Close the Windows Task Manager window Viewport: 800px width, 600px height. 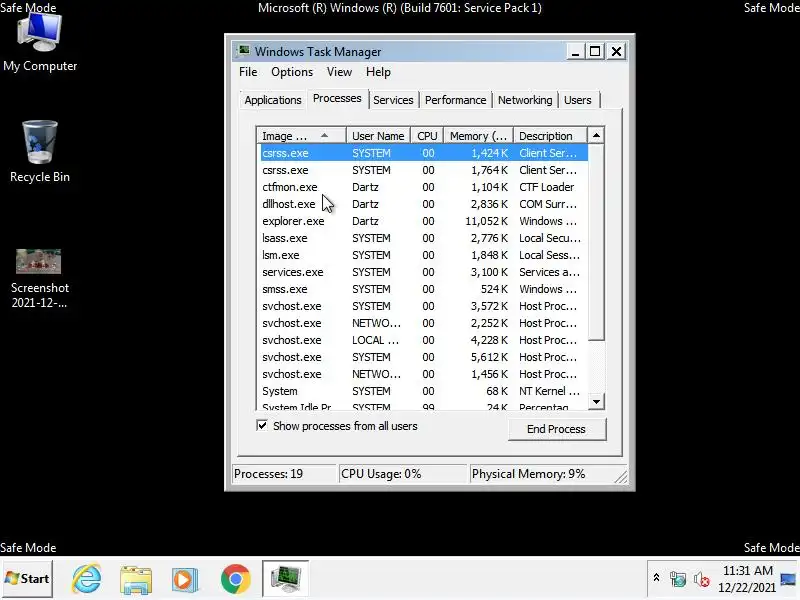[616, 52]
